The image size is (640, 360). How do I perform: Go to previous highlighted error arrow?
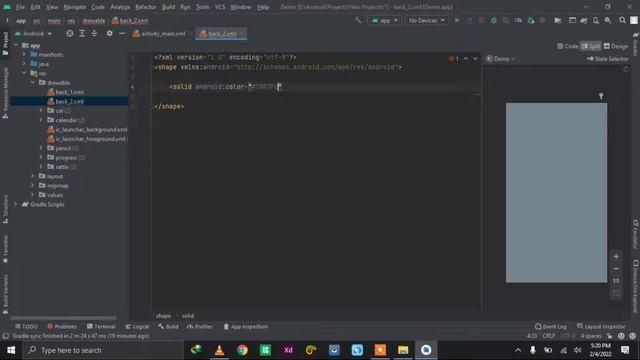pyautogui.click(x=466, y=59)
